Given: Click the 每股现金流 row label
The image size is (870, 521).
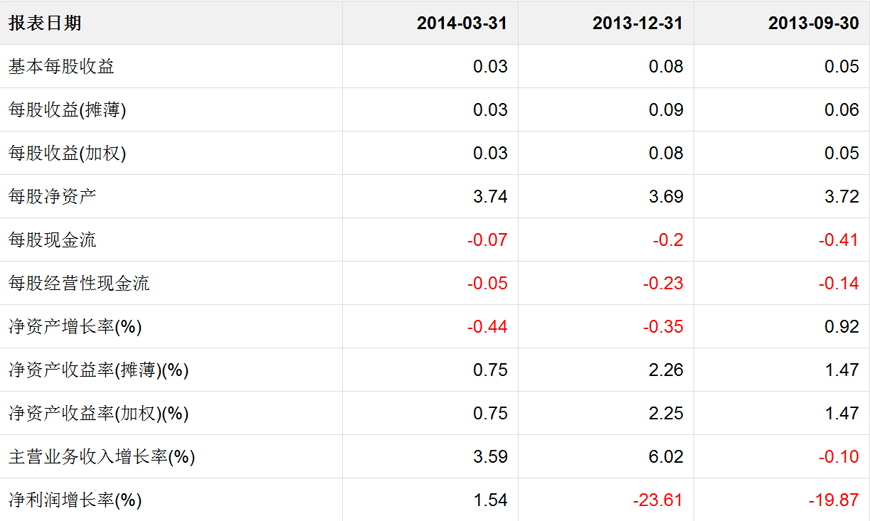Looking at the screenshot, I should click(x=53, y=240).
